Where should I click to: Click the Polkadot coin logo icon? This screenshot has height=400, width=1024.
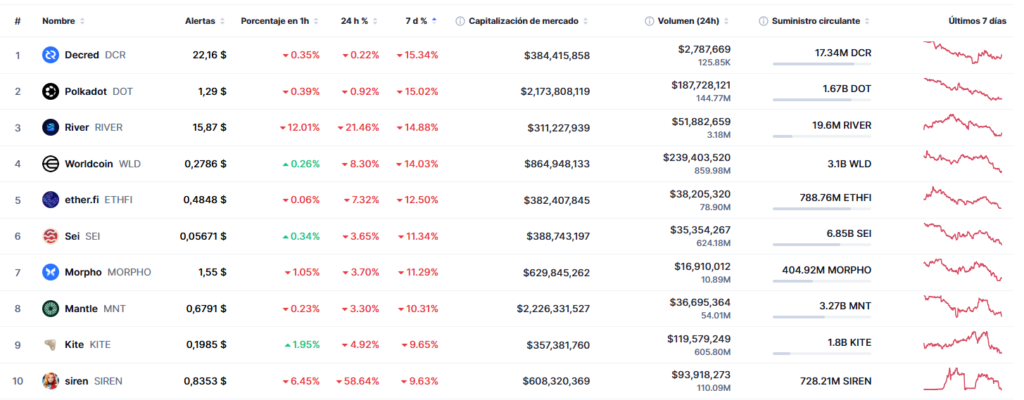[x=50, y=91]
